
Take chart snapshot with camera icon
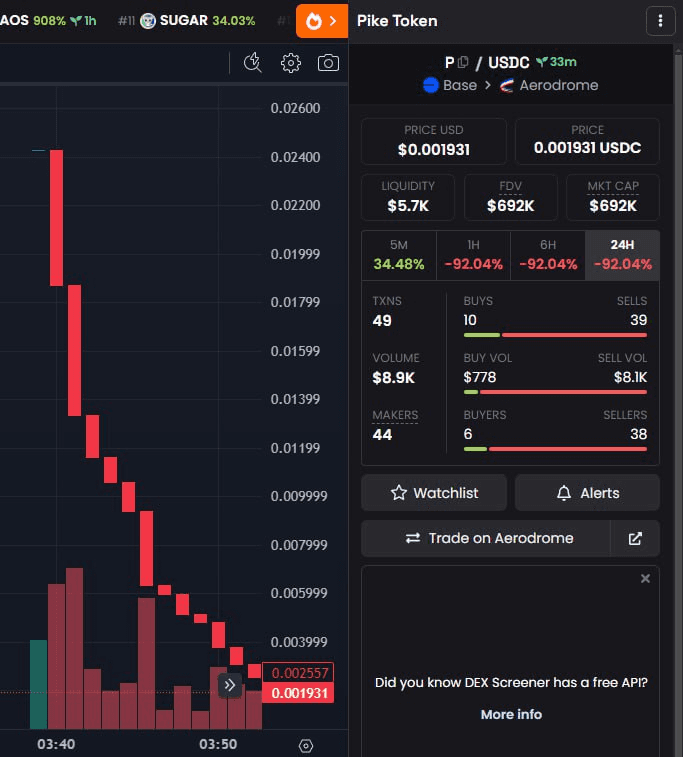(x=328, y=63)
